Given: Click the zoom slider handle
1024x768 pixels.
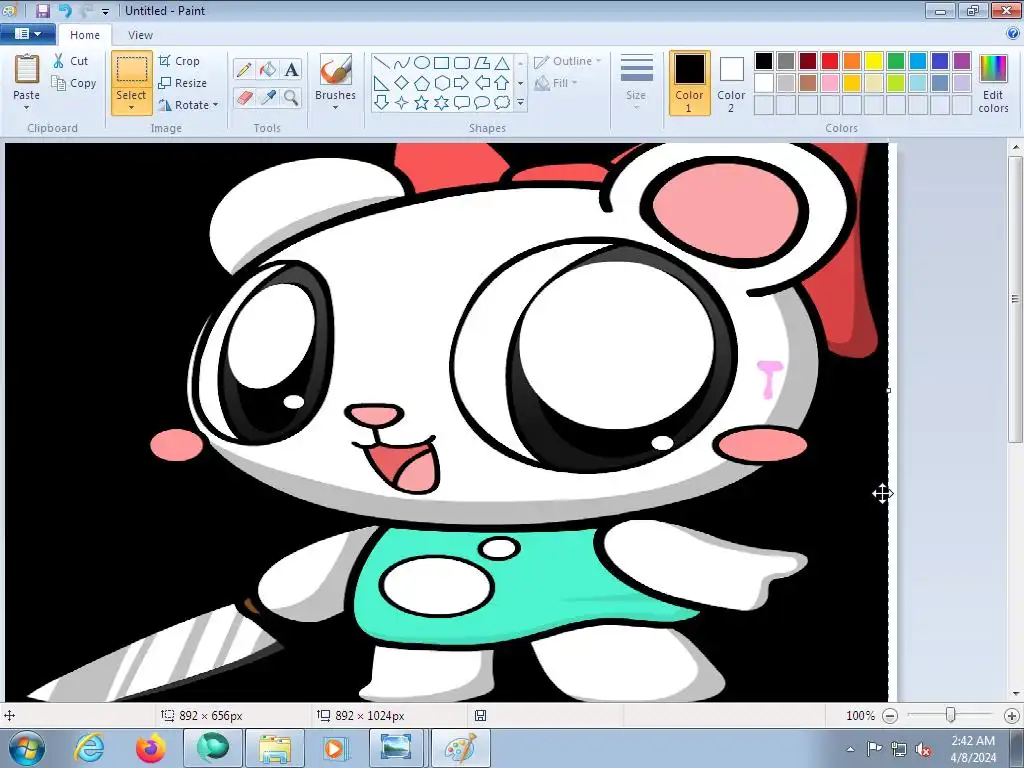Looking at the screenshot, I should pyautogui.click(x=951, y=716).
